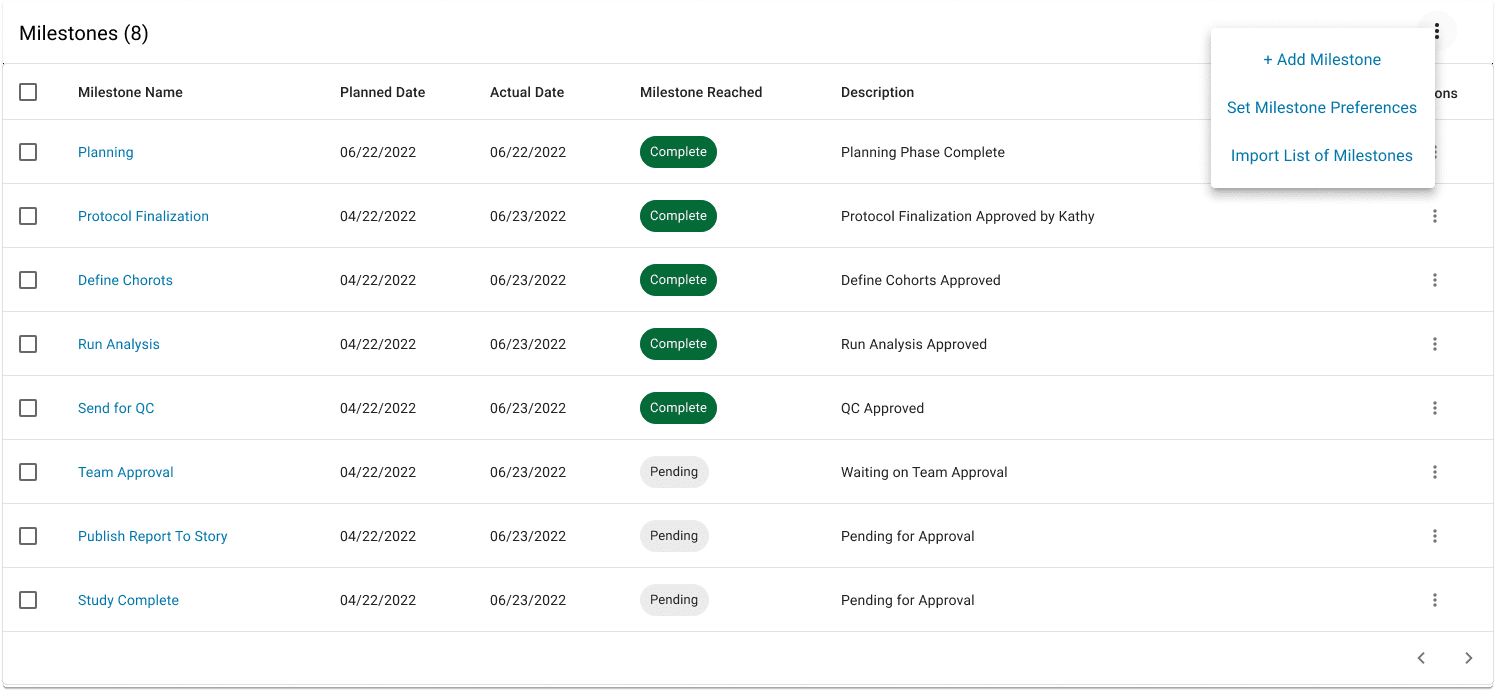Open row actions for Team Approval

click(x=1435, y=472)
